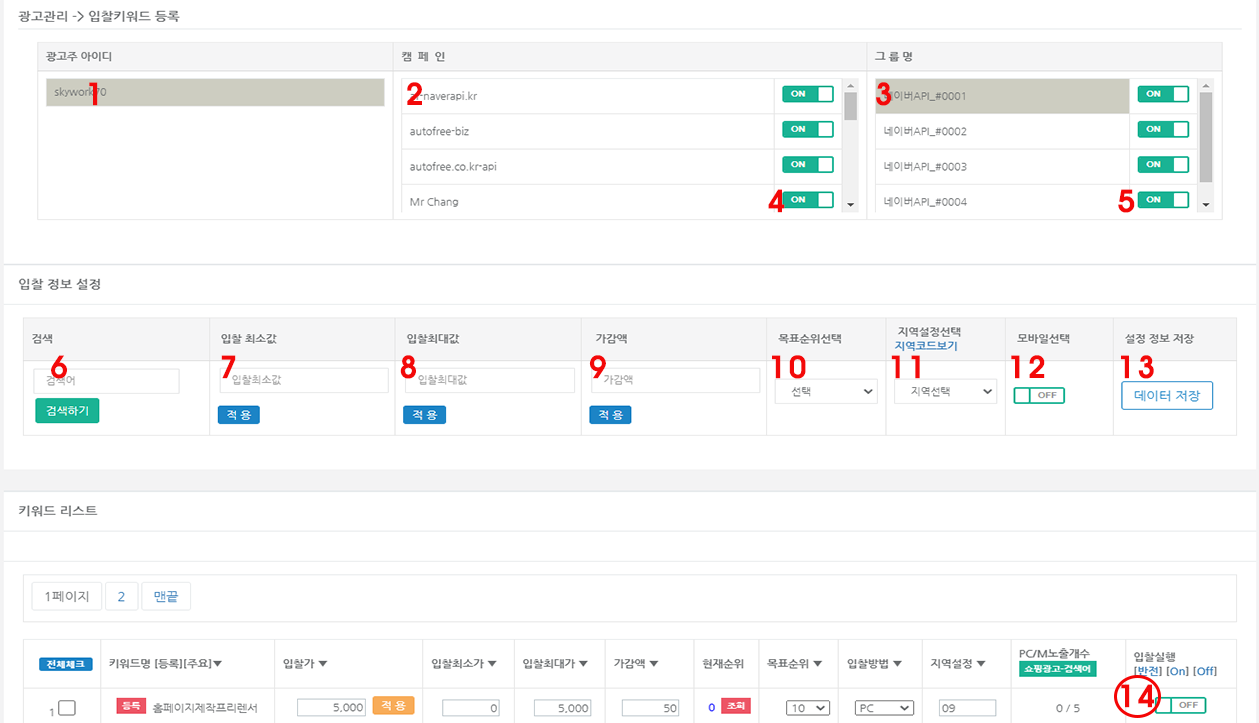1259x723 pixels.
Task: Click the 키워드명 header sort arrow
Action: coord(217,663)
